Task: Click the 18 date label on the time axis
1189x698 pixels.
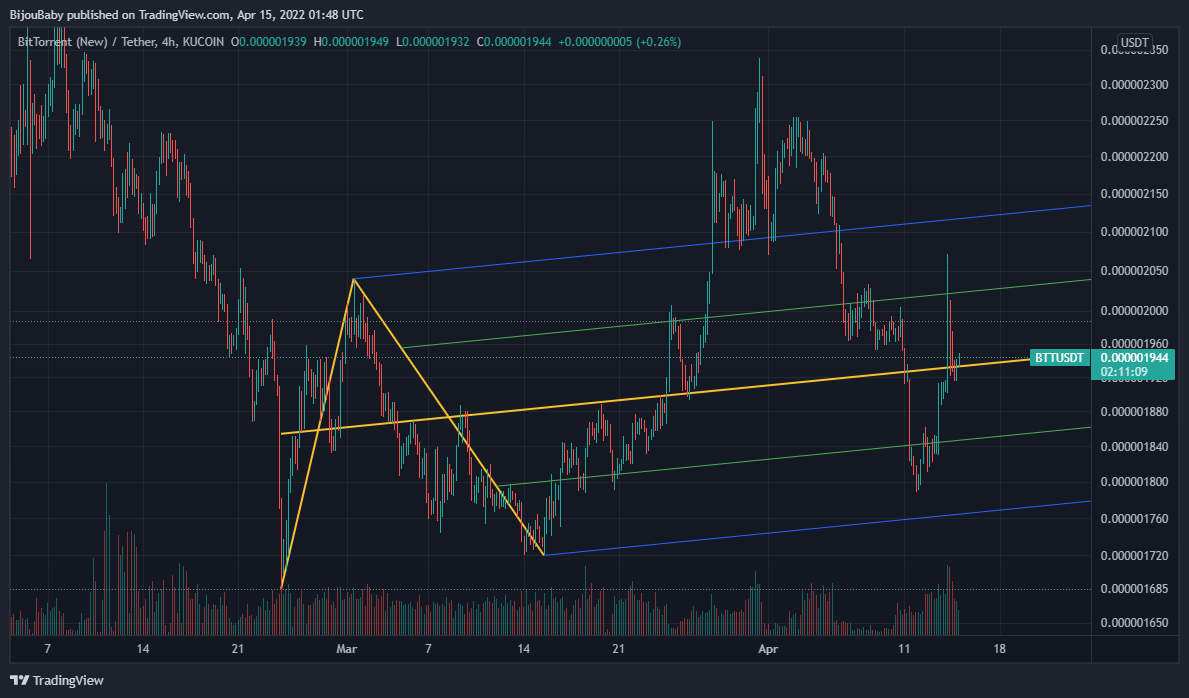Action: pos(999,649)
